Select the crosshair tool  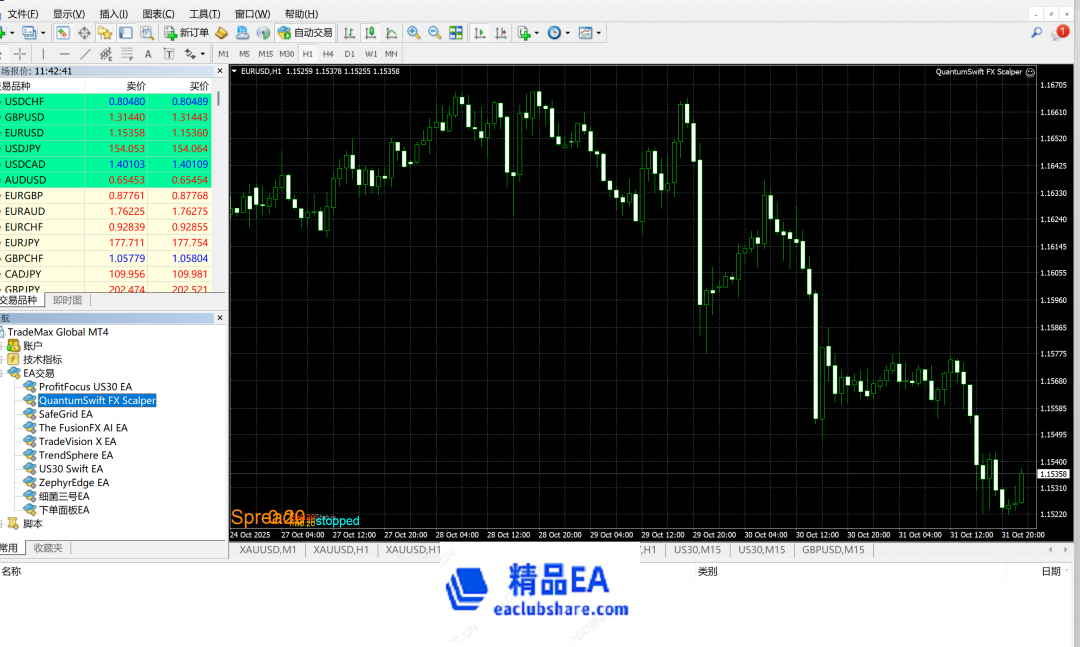[x=19, y=53]
